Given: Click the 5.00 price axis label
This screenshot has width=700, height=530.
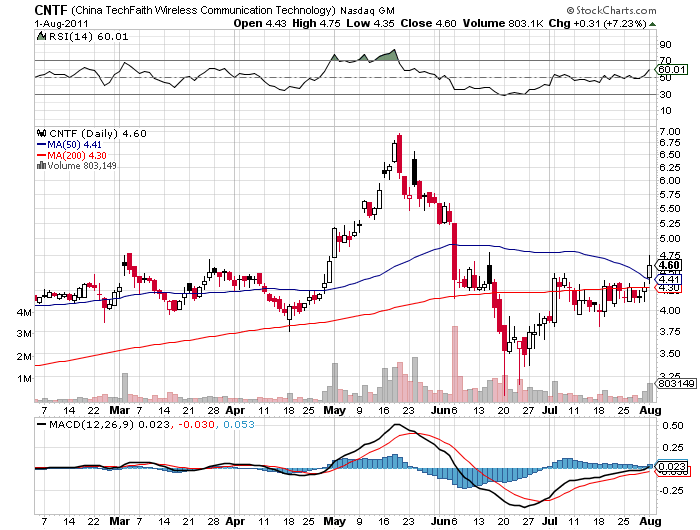Looking at the screenshot, I should pos(670,238).
